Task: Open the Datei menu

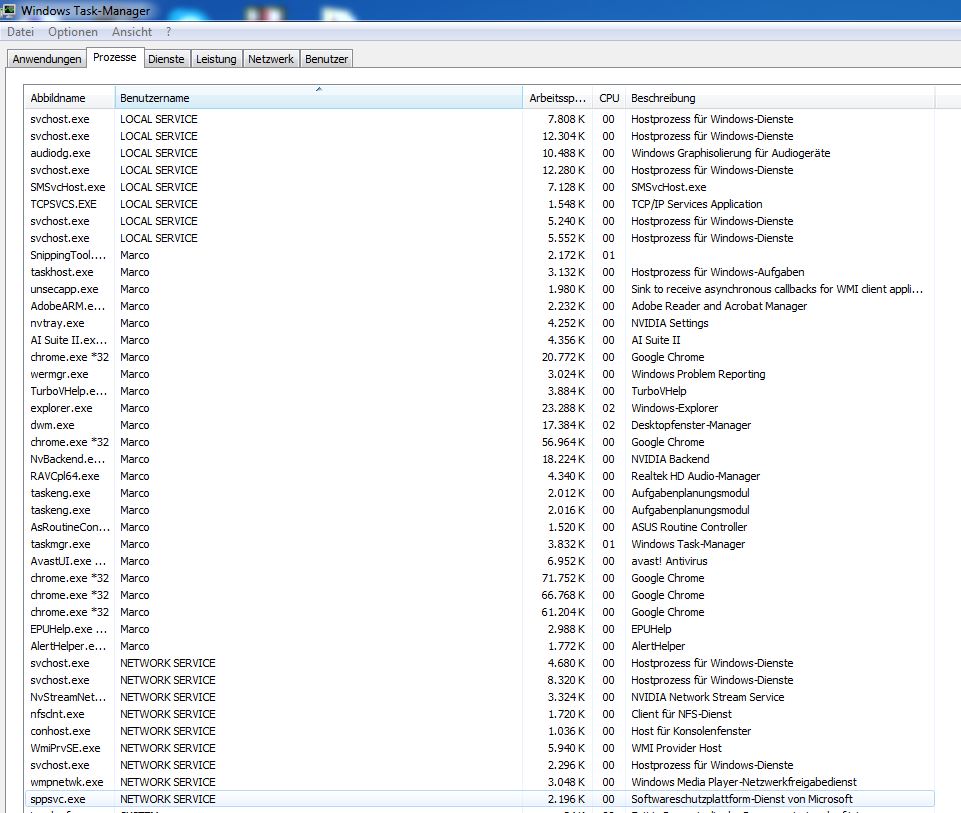Action: [x=20, y=32]
